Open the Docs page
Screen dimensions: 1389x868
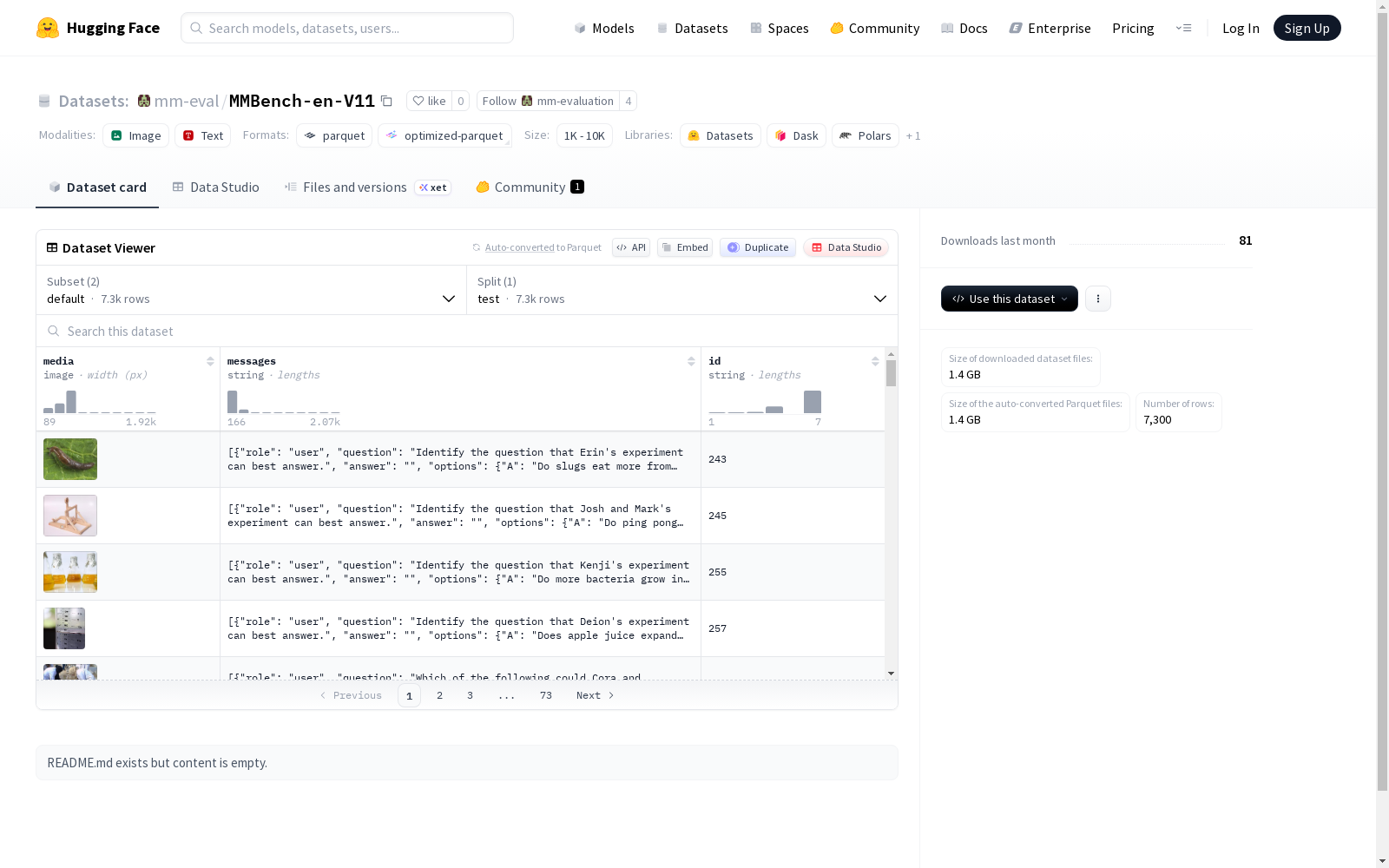coord(964,28)
